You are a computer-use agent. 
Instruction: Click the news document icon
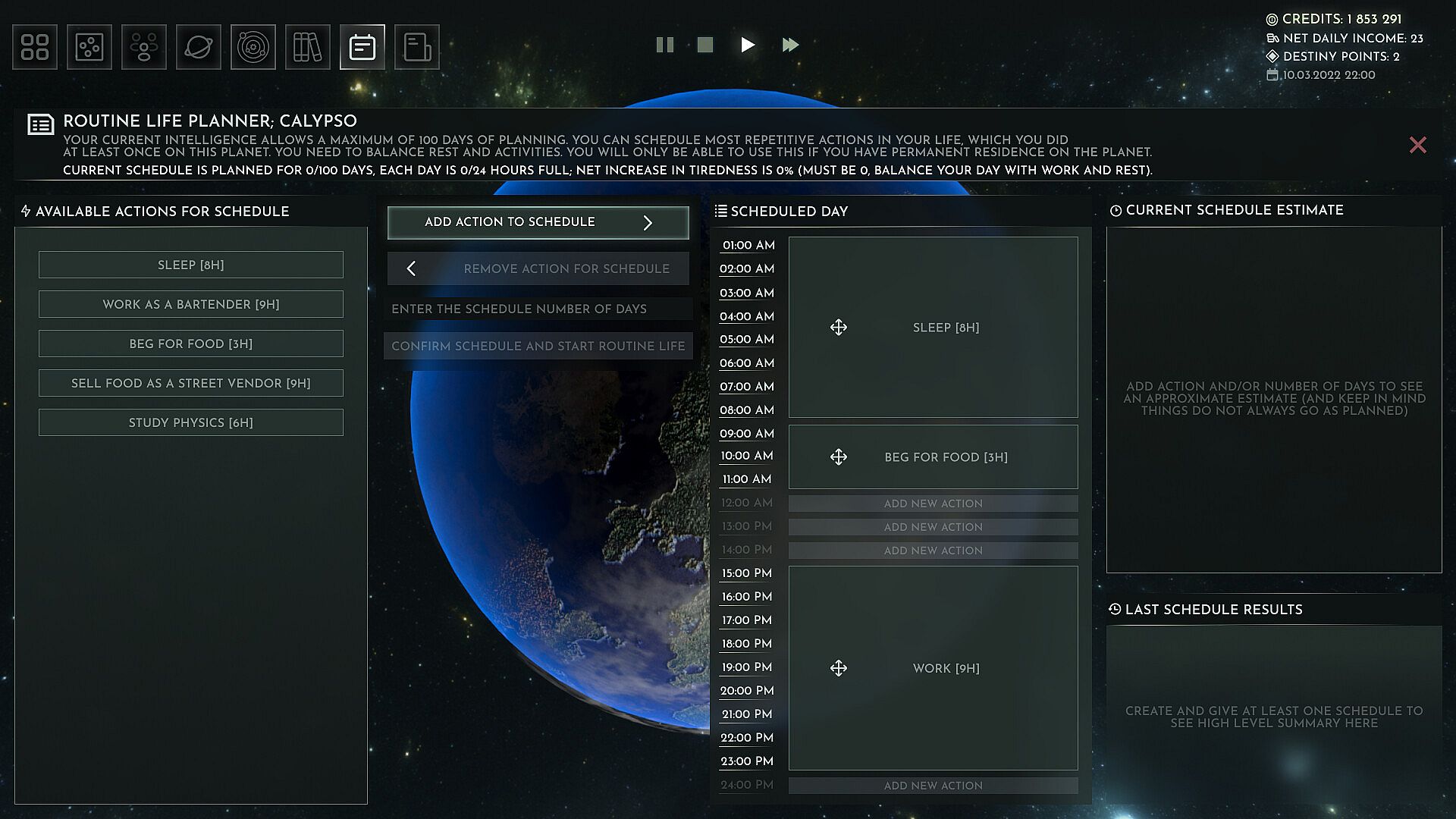(417, 47)
